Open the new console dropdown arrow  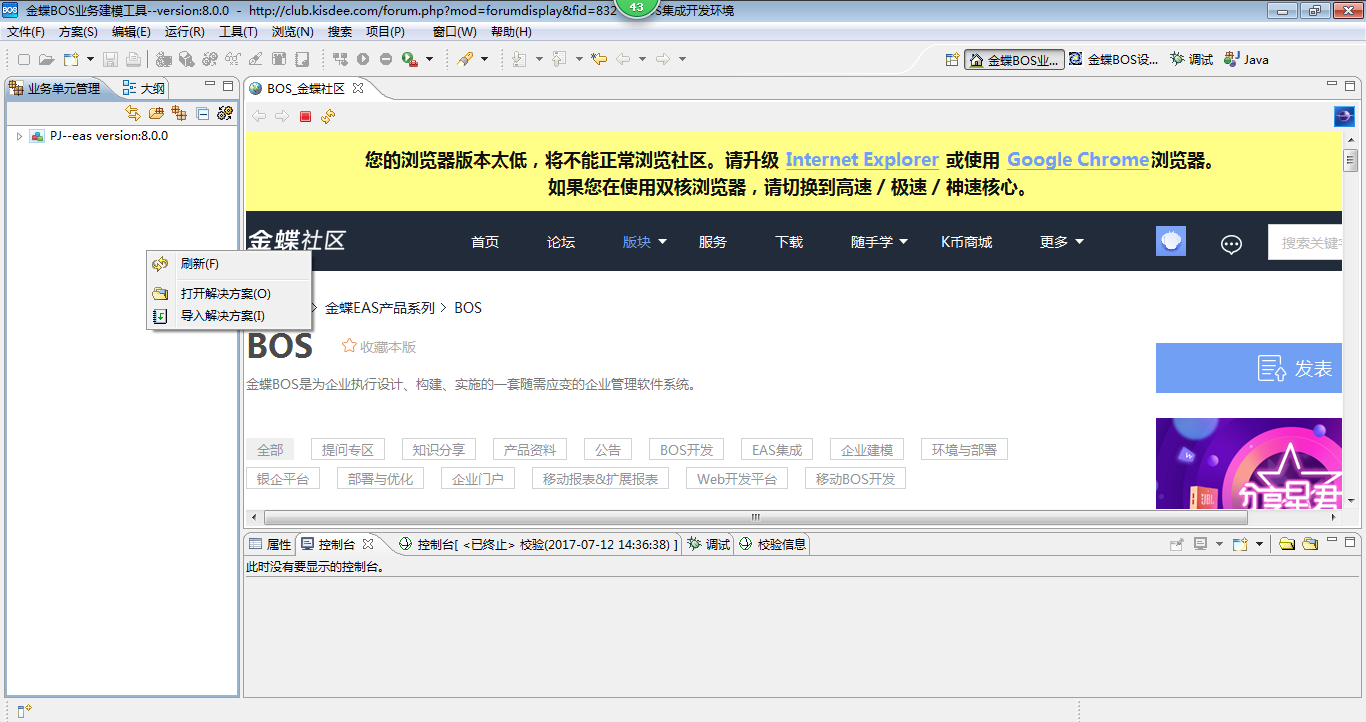pos(1259,544)
